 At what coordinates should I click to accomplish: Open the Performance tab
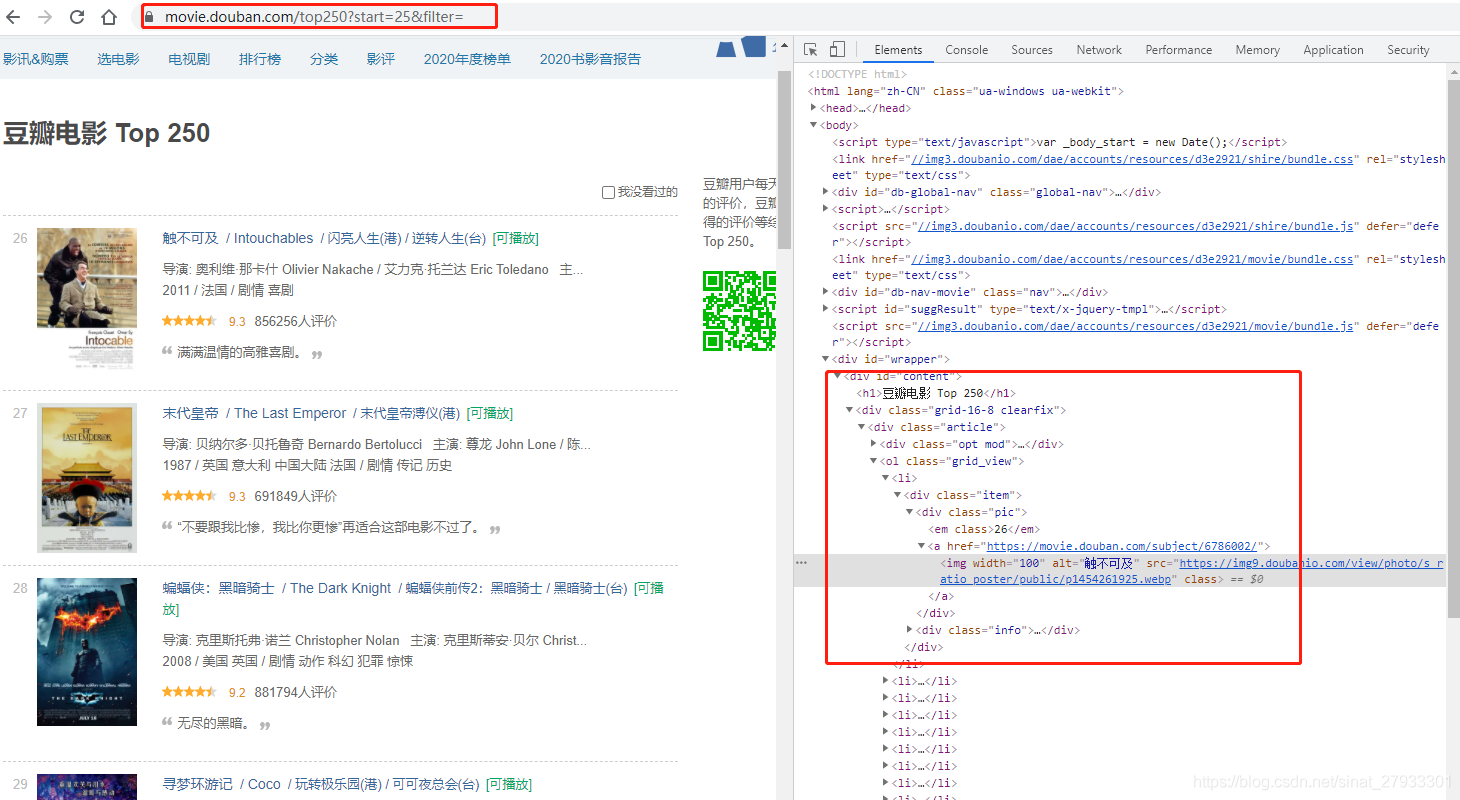(x=1179, y=50)
